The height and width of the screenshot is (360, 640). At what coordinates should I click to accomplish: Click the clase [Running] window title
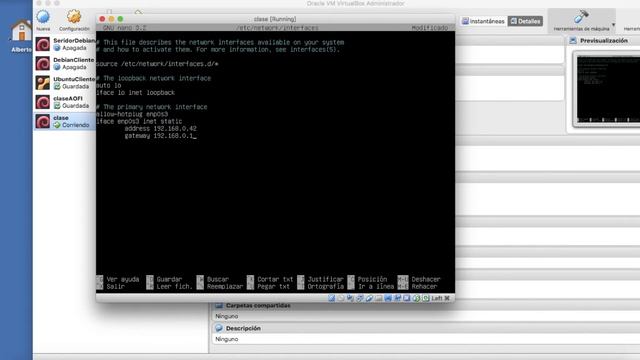pyautogui.click(x=275, y=19)
